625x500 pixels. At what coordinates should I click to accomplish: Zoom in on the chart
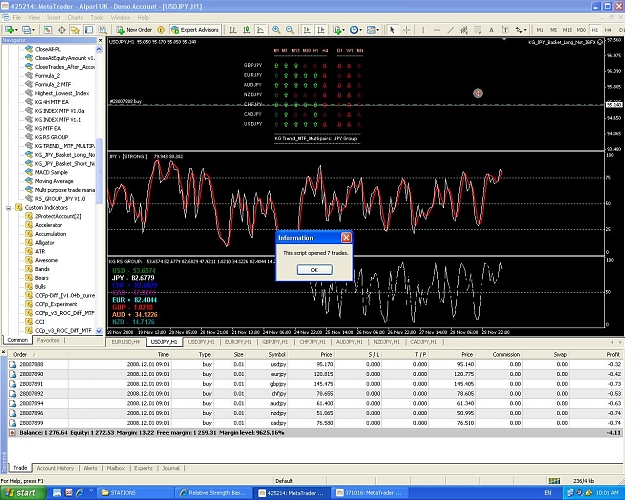pos(276,30)
